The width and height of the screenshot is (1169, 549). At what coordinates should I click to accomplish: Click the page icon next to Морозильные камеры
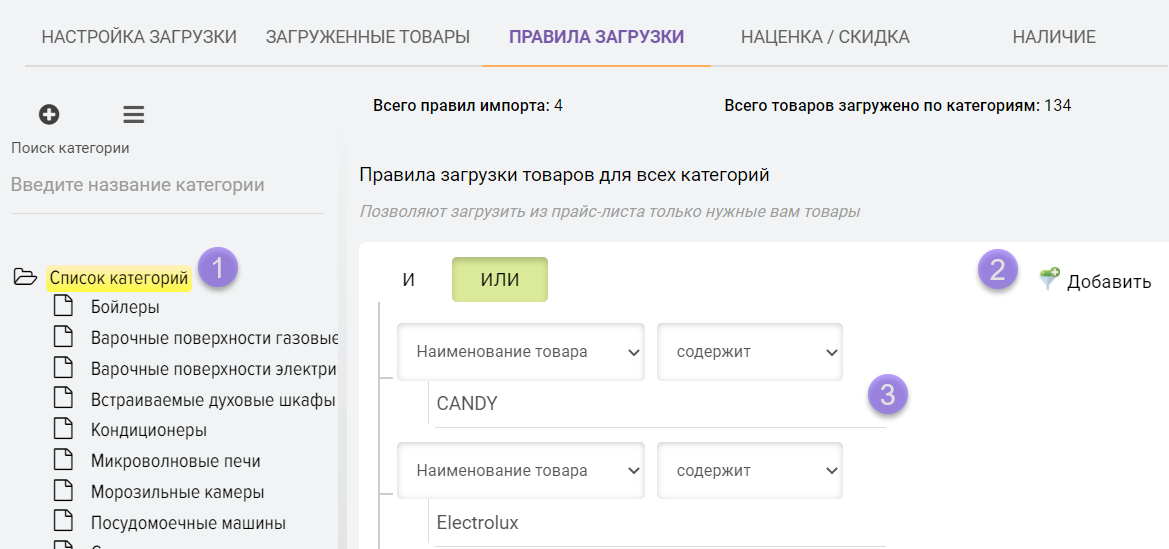click(64, 492)
